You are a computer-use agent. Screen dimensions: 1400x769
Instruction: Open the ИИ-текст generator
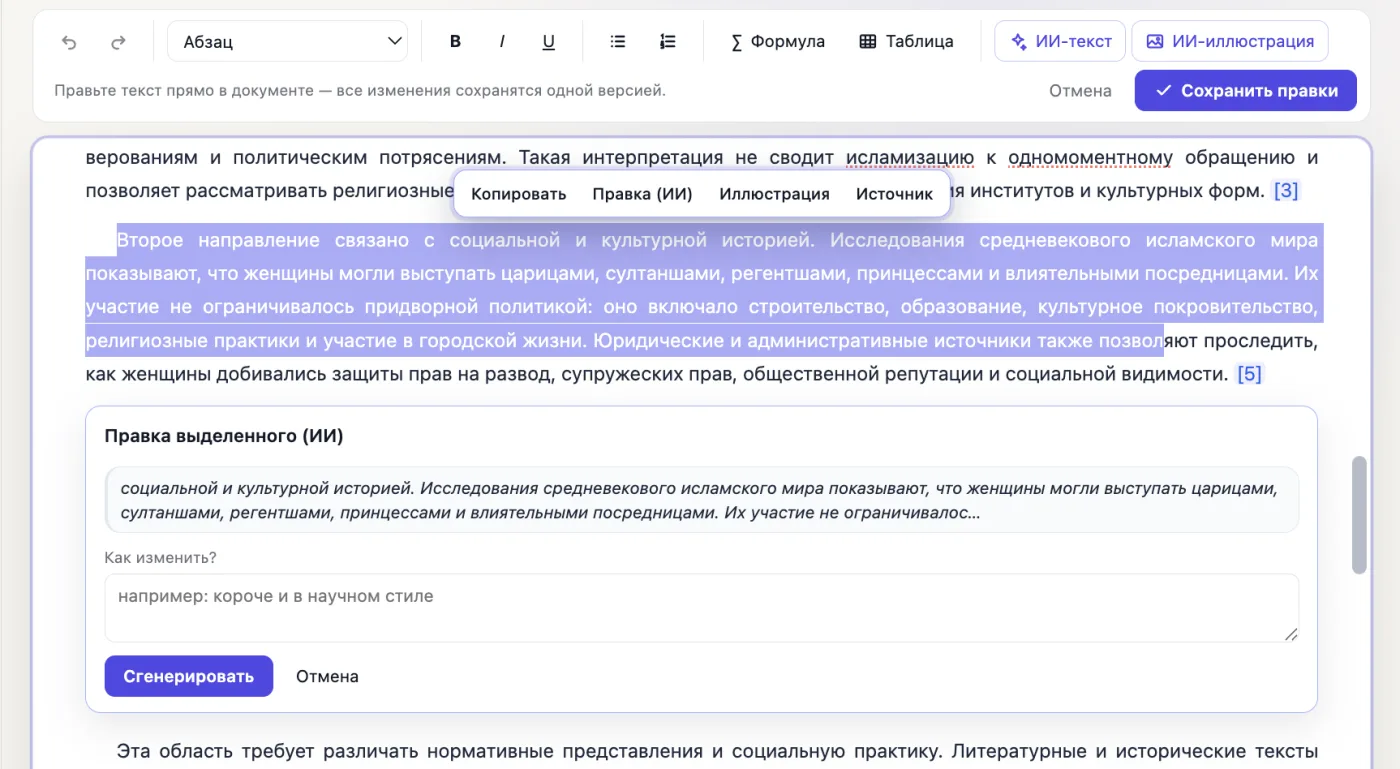[1060, 42]
